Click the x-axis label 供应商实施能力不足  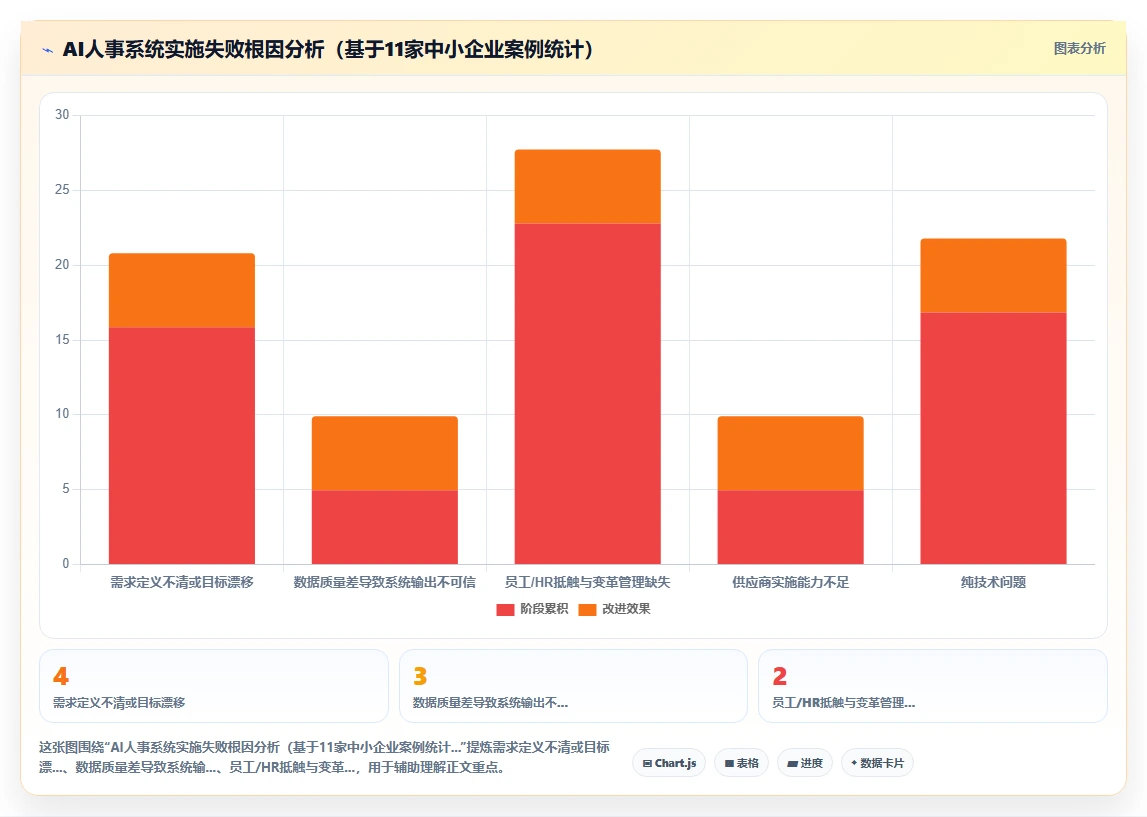[x=791, y=582]
